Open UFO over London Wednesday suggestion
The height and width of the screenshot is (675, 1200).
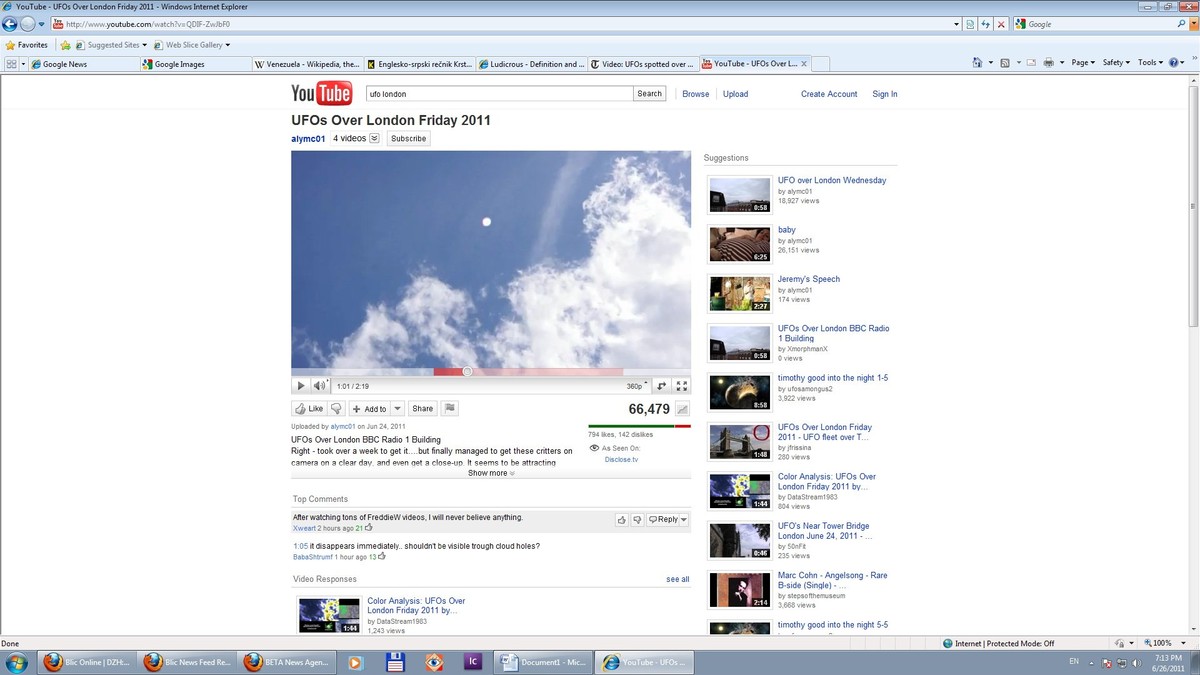[832, 180]
